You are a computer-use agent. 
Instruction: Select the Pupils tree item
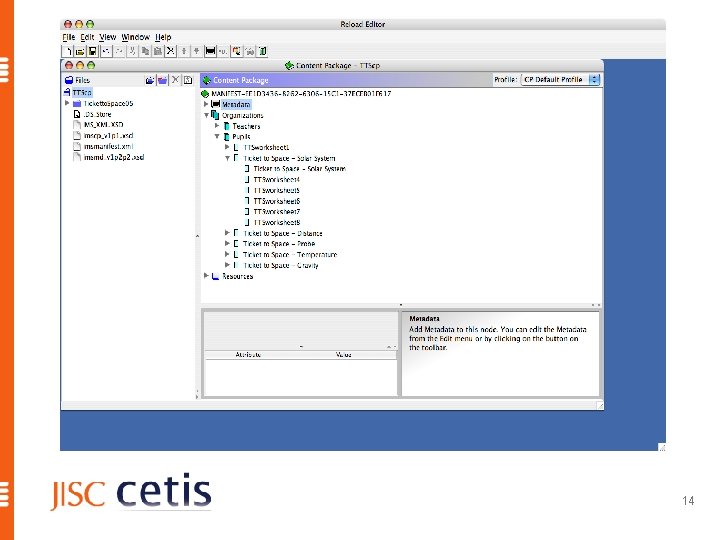point(241,137)
